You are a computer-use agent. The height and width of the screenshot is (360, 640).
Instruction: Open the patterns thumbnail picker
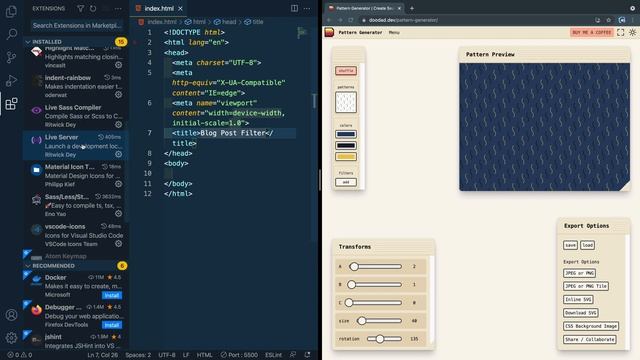(346, 102)
